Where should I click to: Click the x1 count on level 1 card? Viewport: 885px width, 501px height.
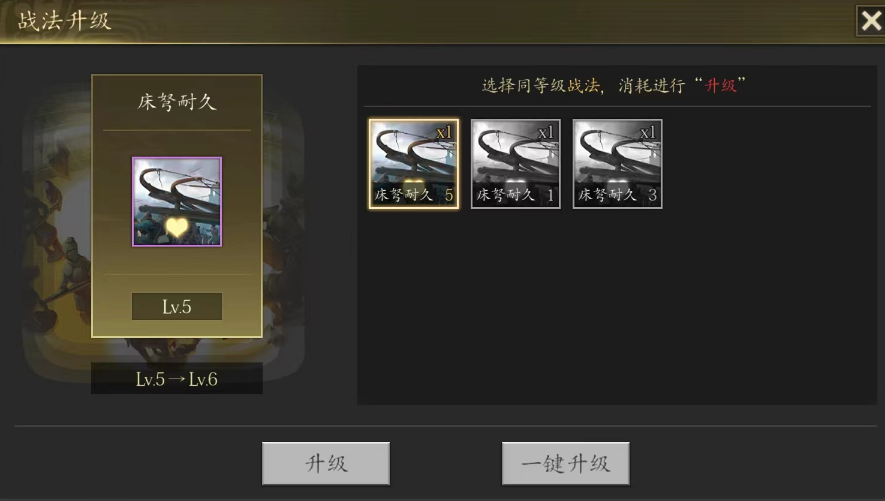pos(546,133)
